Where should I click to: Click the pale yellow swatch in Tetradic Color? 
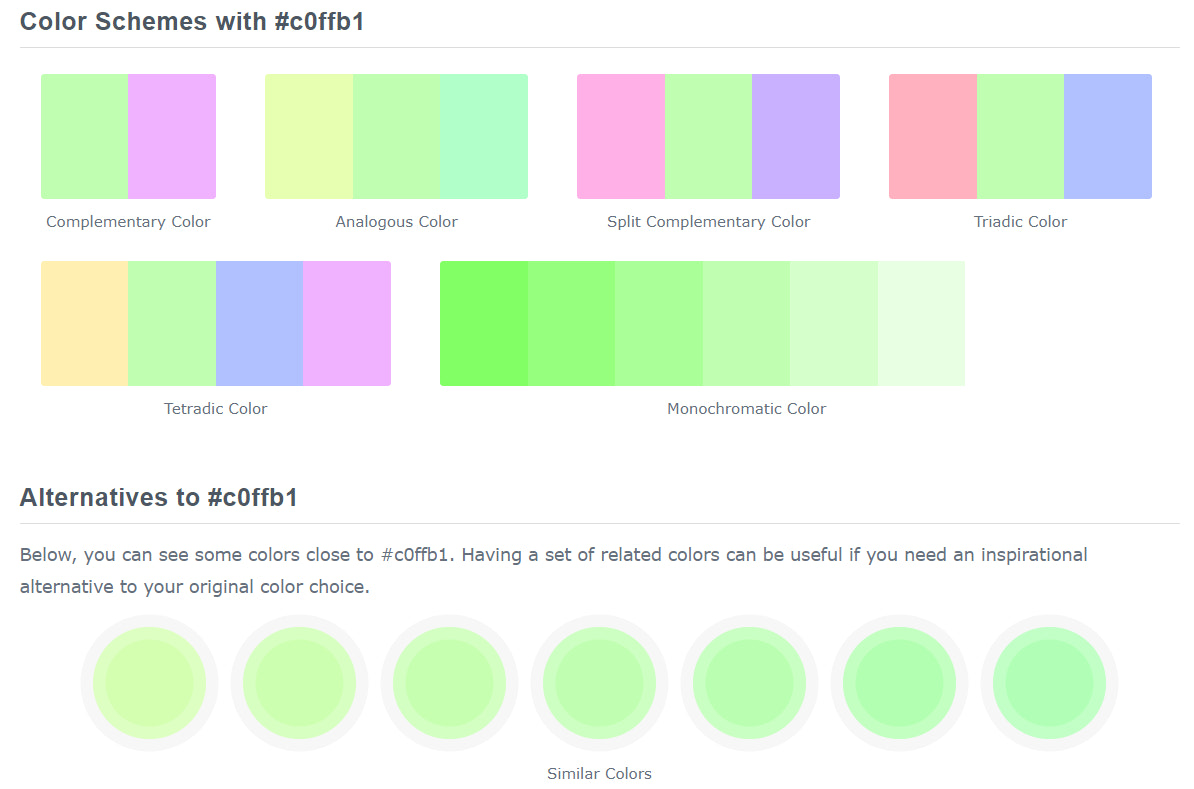tap(84, 323)
